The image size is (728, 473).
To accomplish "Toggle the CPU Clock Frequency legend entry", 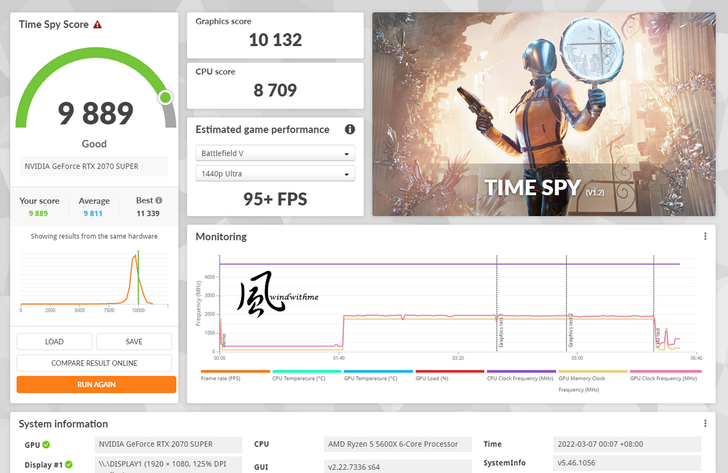I will (520, 378).
